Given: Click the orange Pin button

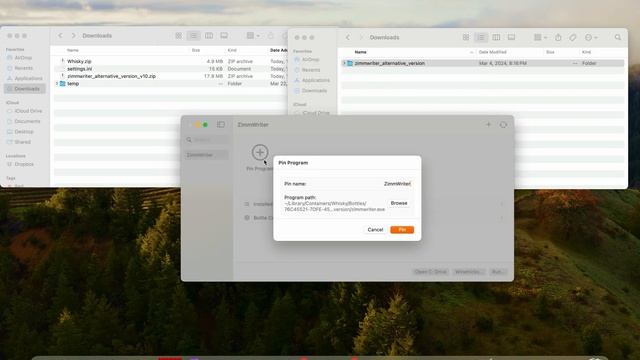Looking at the screenshot, I should [x=402, y=230].
